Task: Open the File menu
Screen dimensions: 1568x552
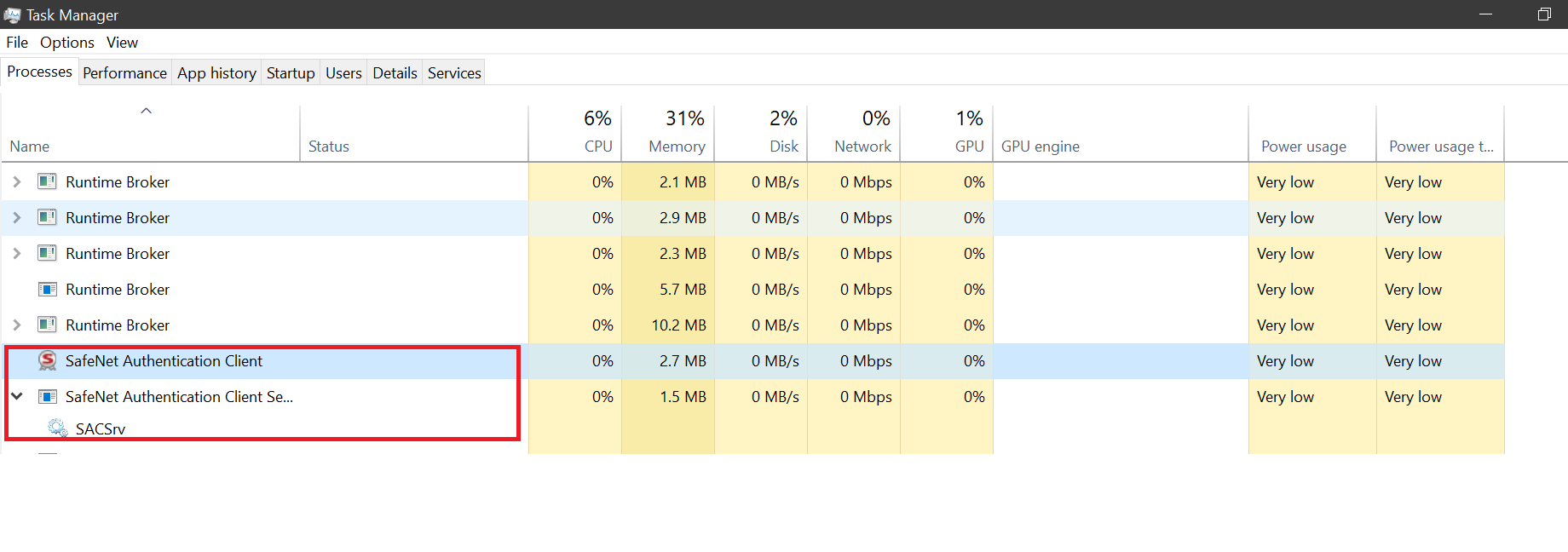Action: pyautogui.click(x=17, y=43)
